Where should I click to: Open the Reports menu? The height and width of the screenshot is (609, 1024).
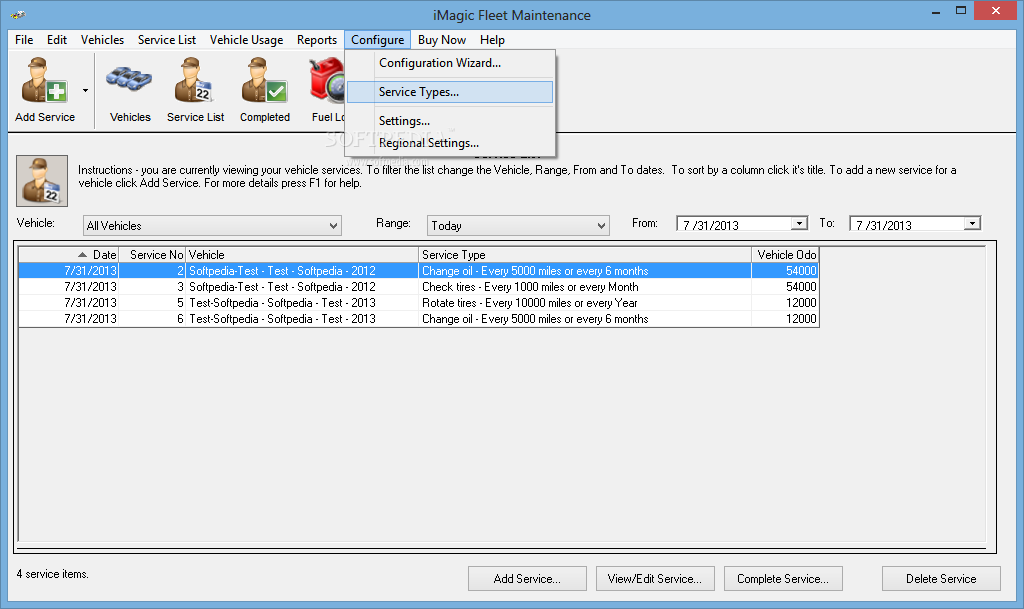[317, 40]
